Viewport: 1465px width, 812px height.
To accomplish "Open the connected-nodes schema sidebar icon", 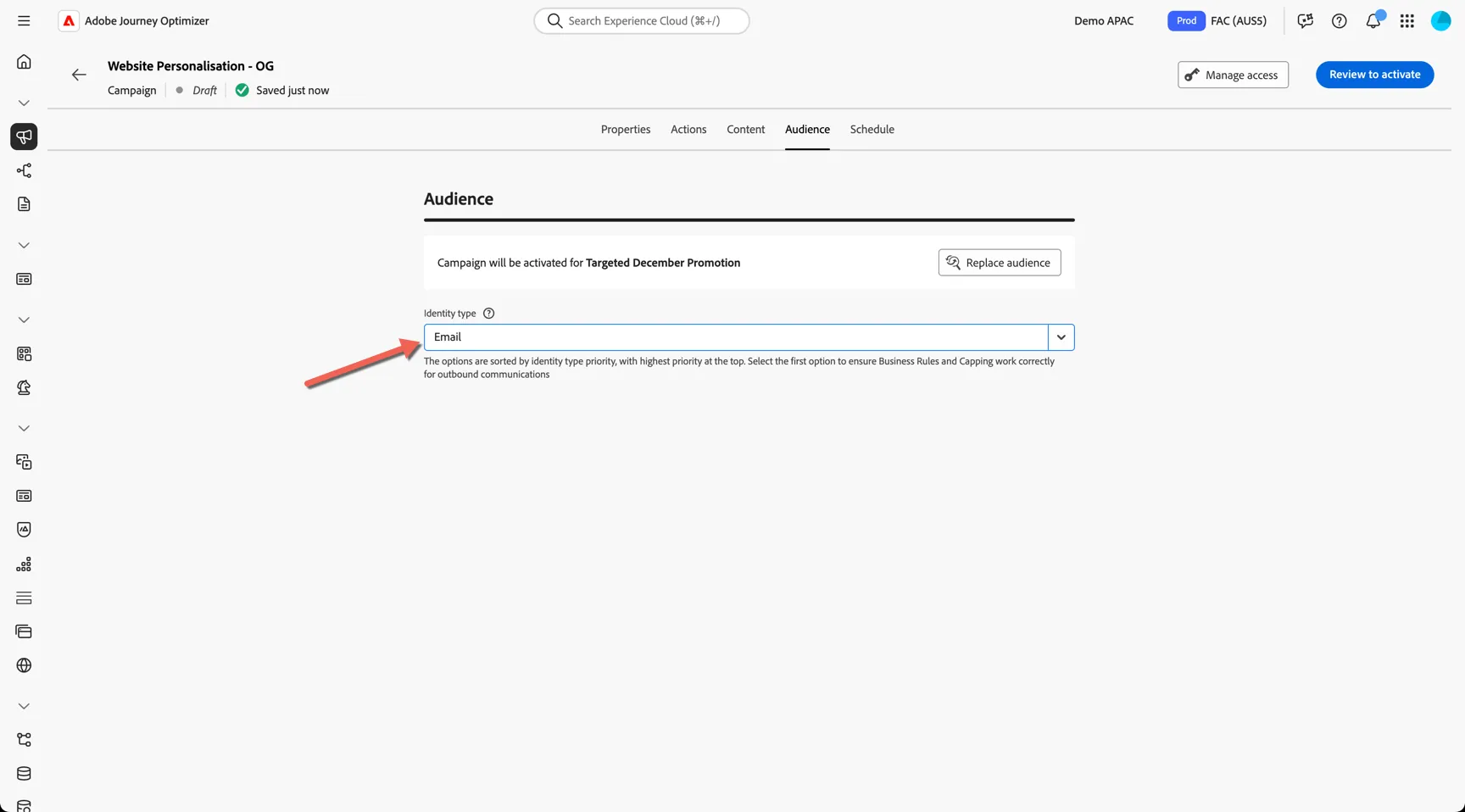I will [x=24, y=740].
